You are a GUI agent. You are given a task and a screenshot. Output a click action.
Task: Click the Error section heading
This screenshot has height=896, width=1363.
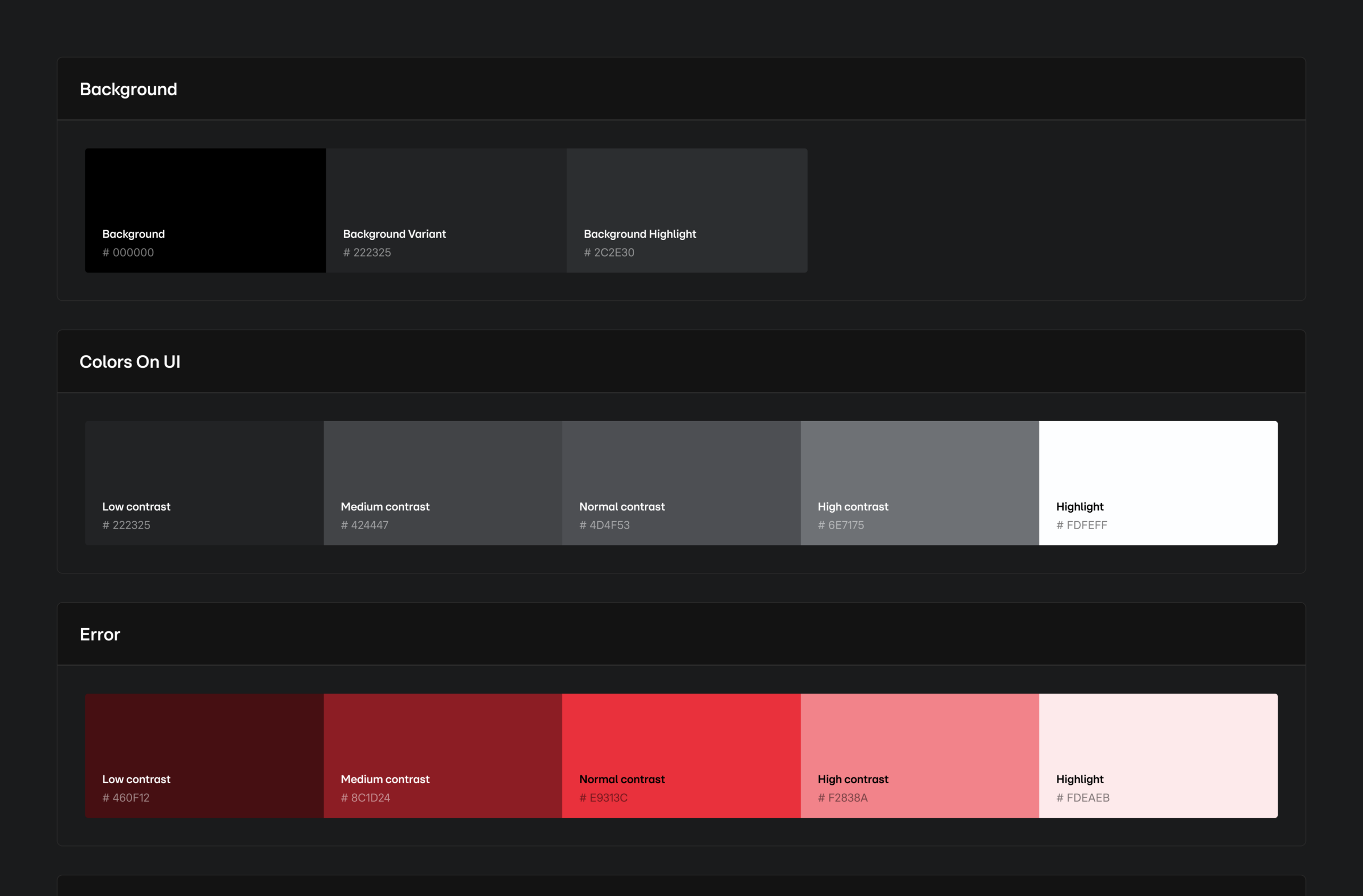tap(100, 635)
